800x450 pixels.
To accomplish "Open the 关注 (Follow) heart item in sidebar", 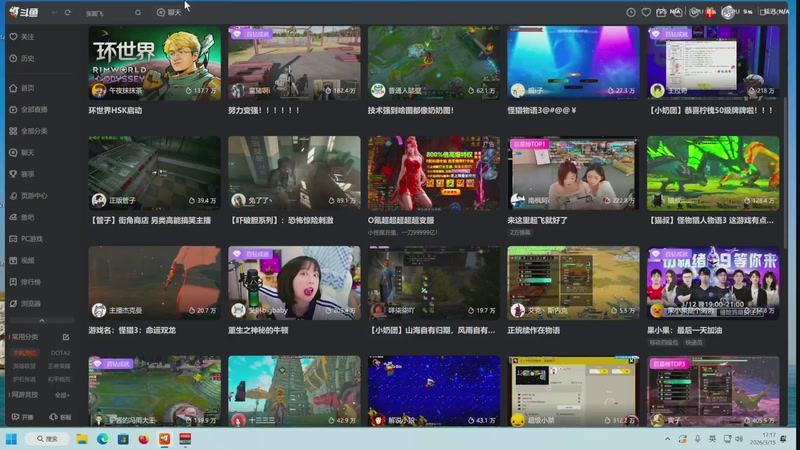I will tap(22, 37).
